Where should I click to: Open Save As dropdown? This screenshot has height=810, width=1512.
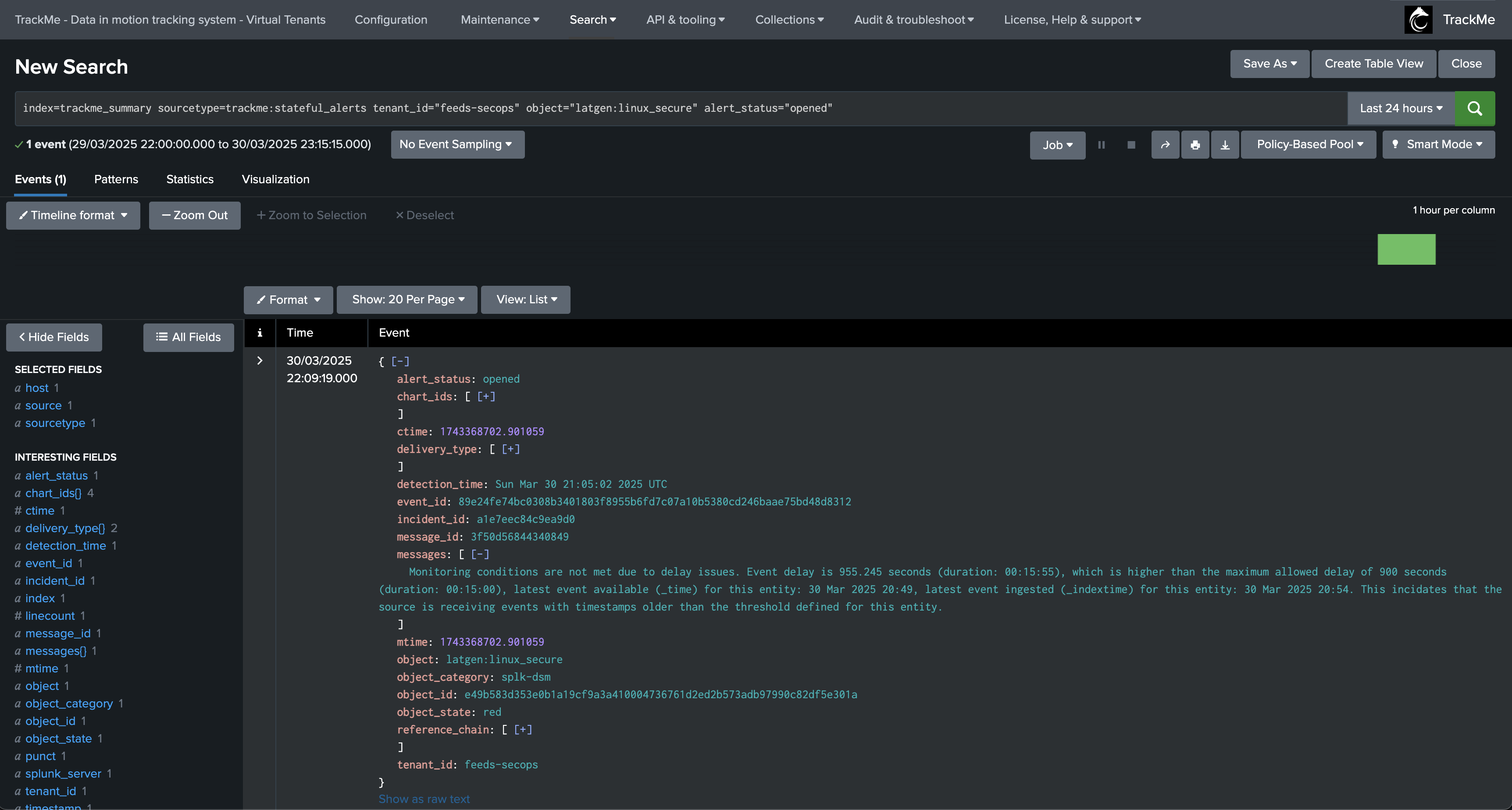pyautogui.click(x=1270, y=64)
